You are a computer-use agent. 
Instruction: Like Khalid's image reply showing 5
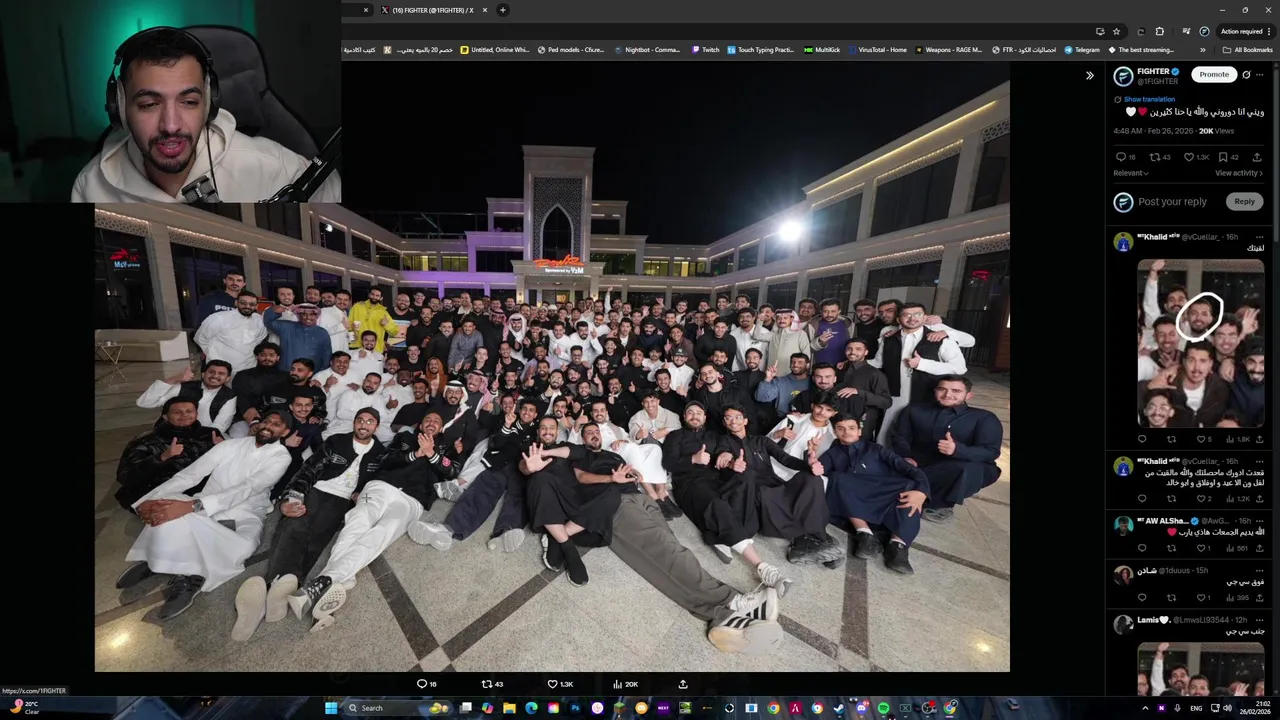coord(1201,439)
